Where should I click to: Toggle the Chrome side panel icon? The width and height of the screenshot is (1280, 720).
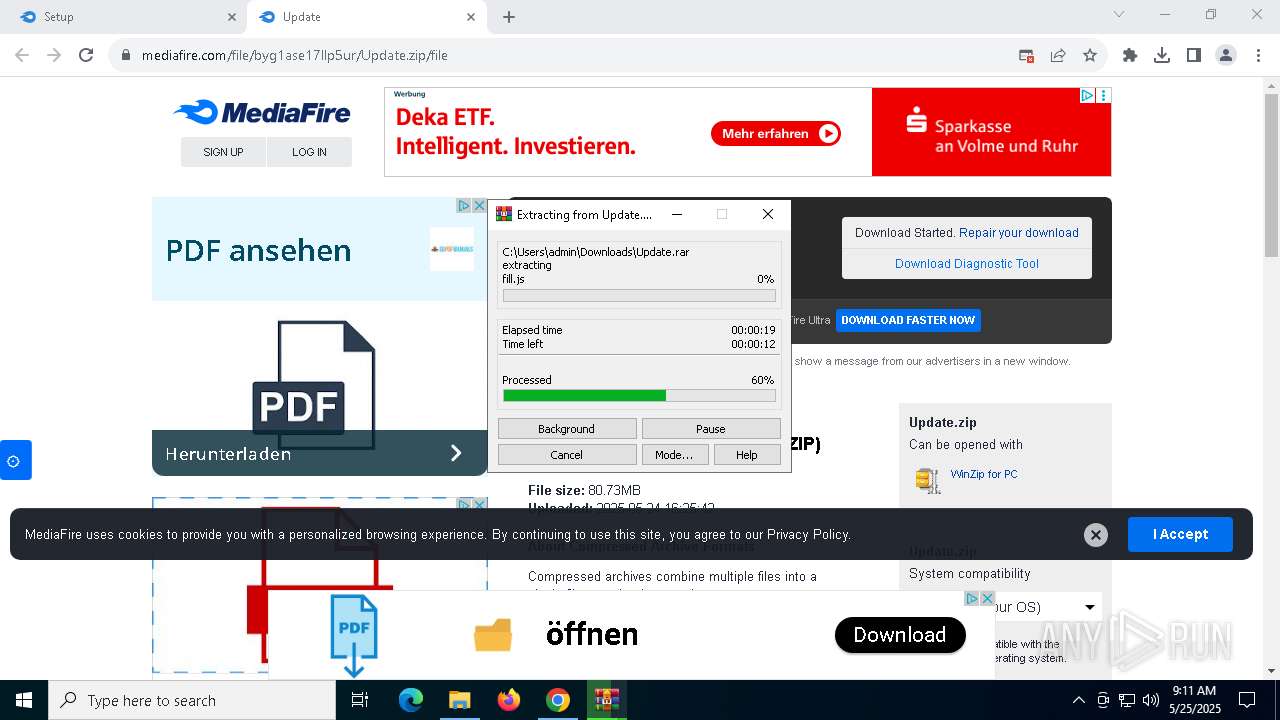pos(1194,56)
